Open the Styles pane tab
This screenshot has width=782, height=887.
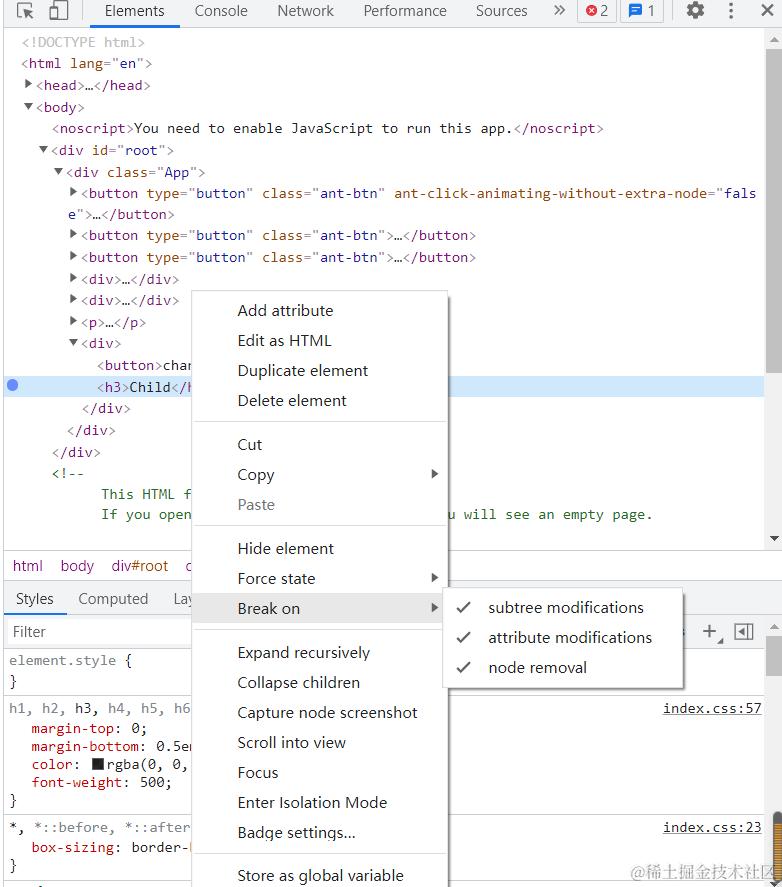(35, 598)
